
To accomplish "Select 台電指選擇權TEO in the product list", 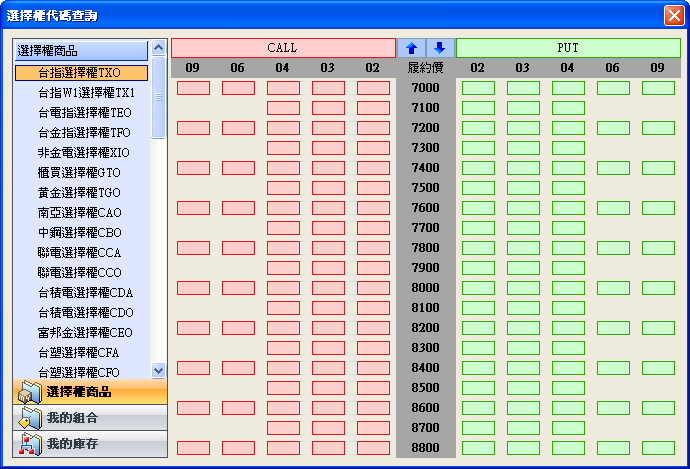I will pos(84,113).
